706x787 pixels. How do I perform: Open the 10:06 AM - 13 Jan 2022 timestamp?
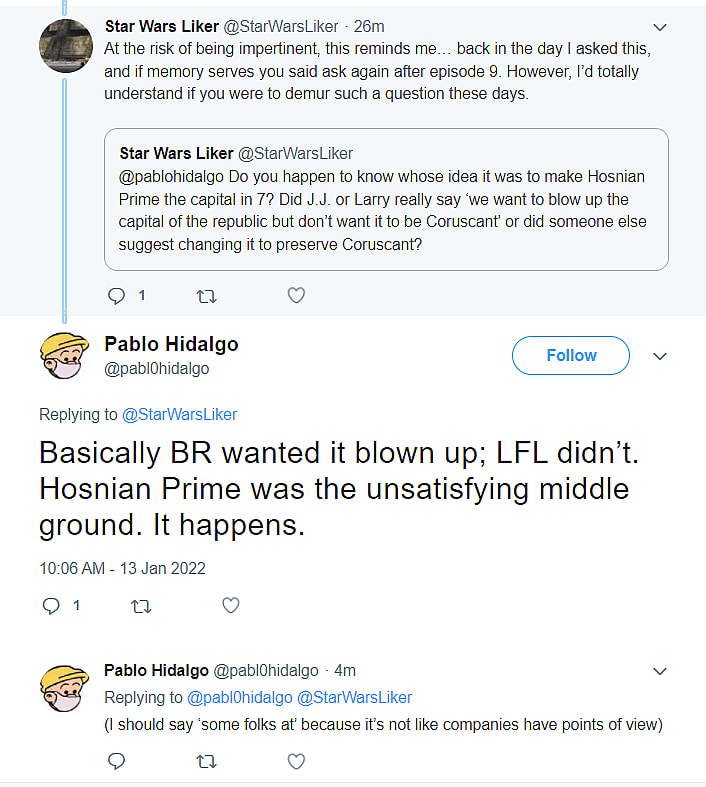tap(122, 568)
